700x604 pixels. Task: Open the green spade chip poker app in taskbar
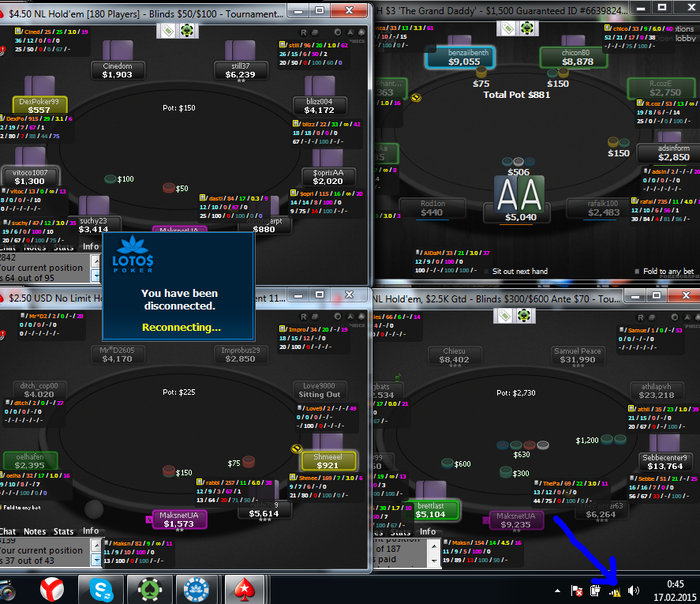[x=150, y=590]
